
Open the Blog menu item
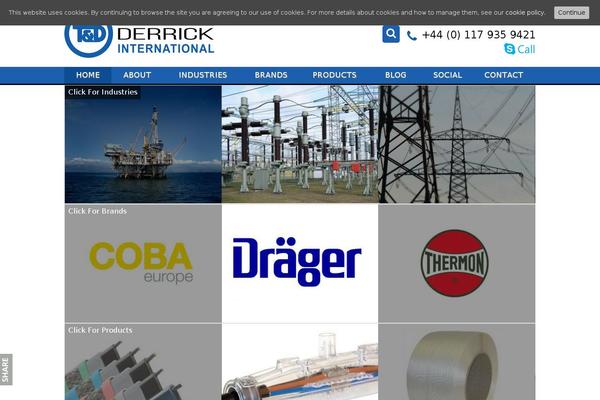click(x=395, y=75)
